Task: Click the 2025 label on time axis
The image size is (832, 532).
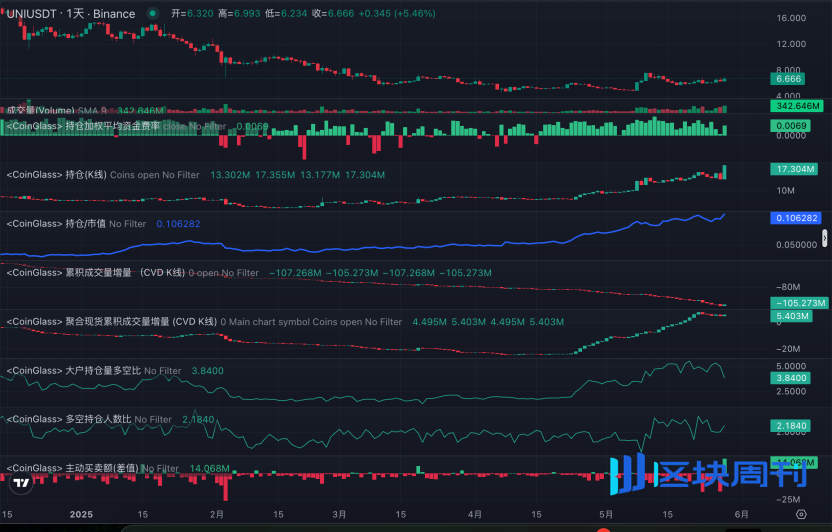Action: click(x=81, y=514)
